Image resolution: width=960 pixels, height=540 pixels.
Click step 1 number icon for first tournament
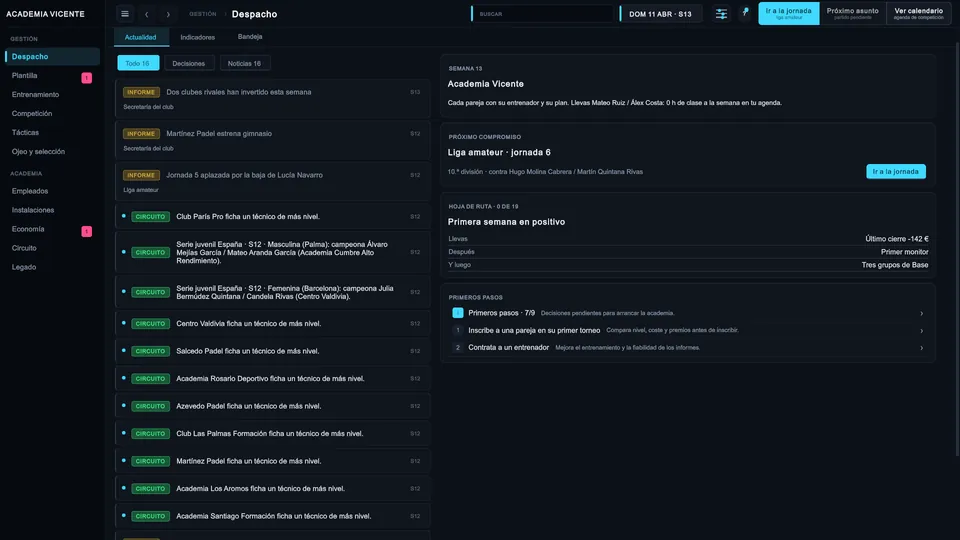click(x=457, y=330)
